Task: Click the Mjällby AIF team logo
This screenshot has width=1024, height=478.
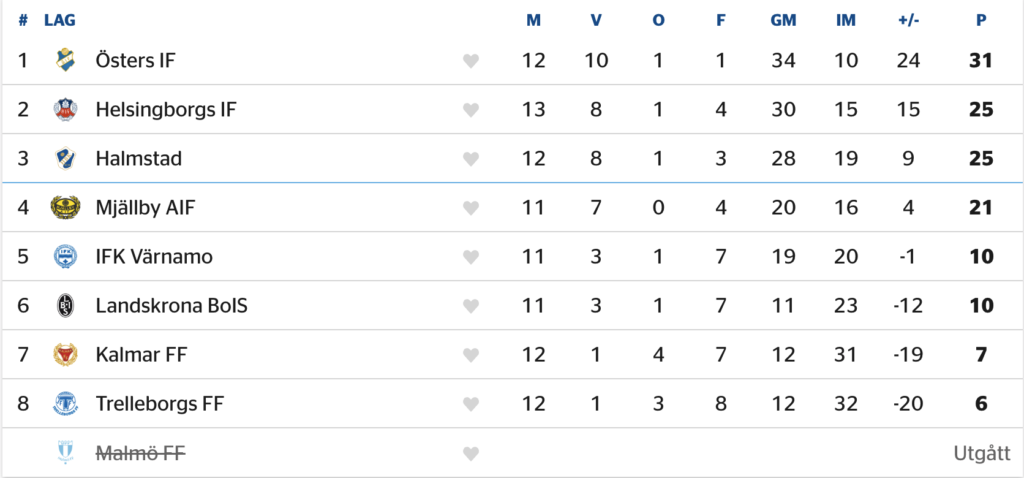Action: click(x=65, y=207)
